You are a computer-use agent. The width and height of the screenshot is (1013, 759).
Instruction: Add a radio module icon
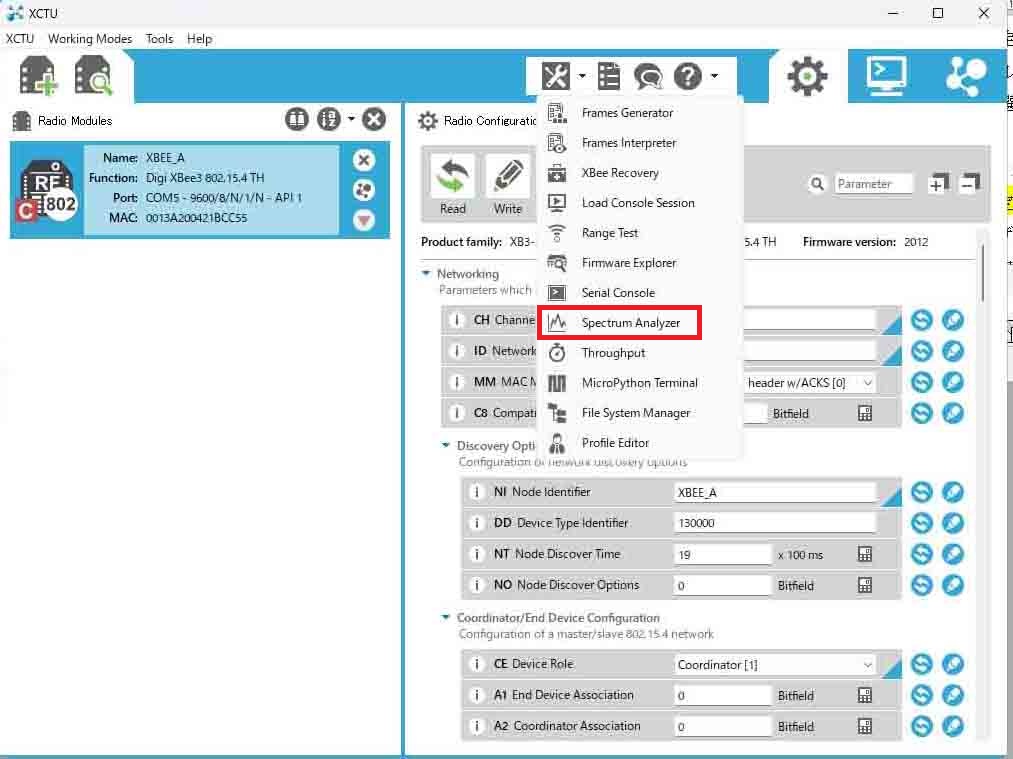[x=38, y=76]
